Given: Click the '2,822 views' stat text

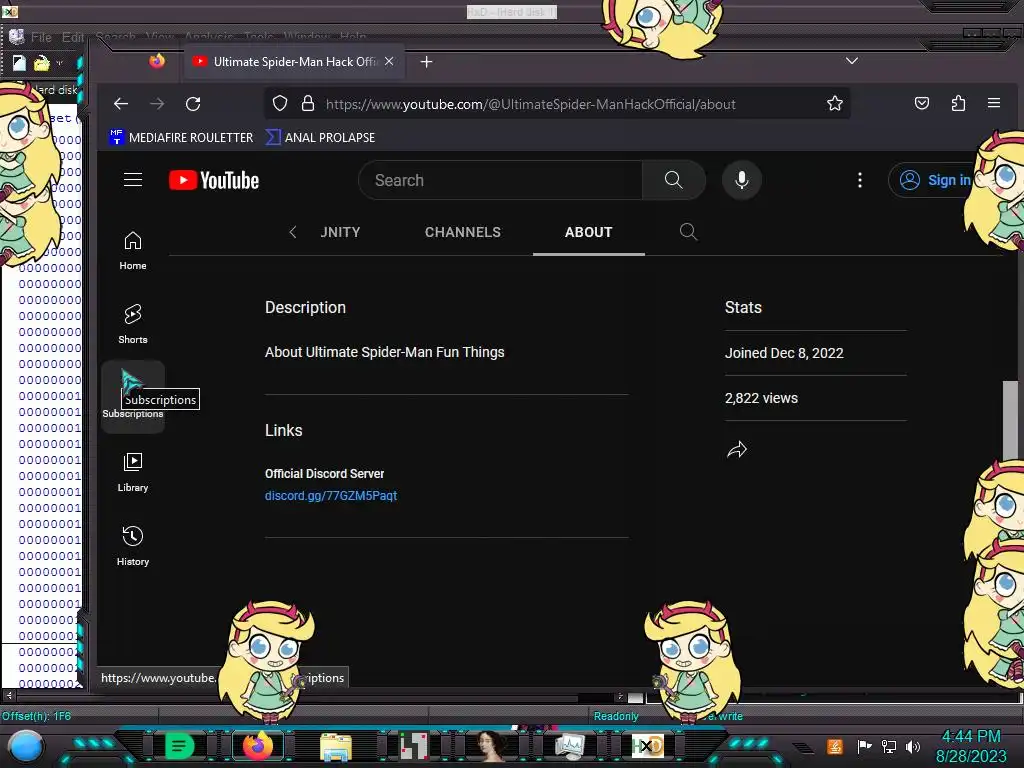Looking at the screenshot, I should click(761, 398).
